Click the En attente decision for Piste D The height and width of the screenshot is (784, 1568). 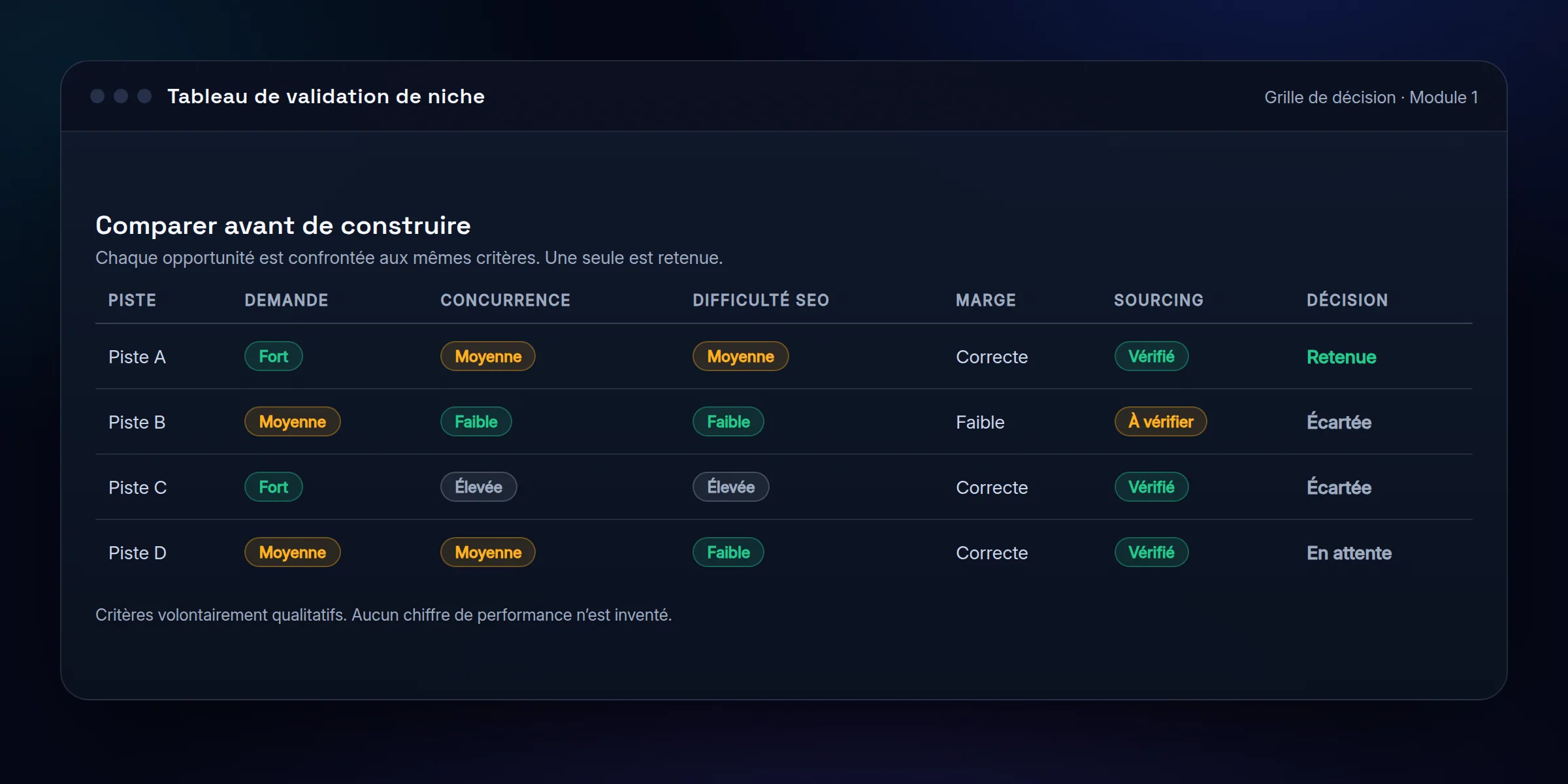[x=1349, y=553]
